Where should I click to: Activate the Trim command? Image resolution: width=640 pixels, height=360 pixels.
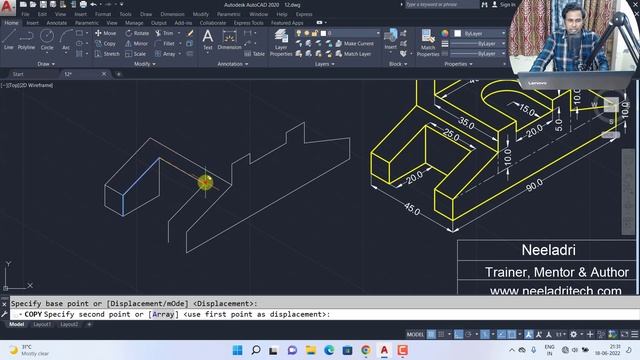pos(164,33)
